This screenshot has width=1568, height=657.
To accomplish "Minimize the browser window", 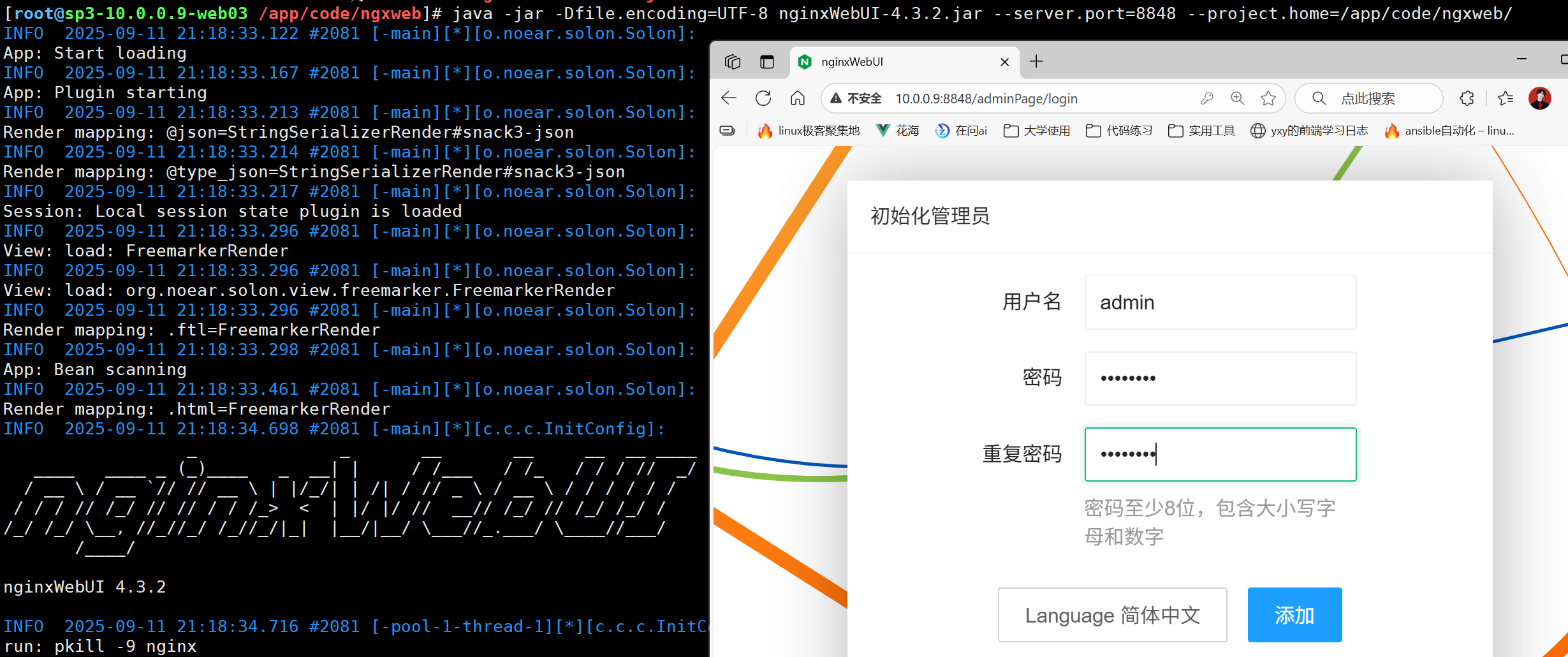I will 1521,59.
